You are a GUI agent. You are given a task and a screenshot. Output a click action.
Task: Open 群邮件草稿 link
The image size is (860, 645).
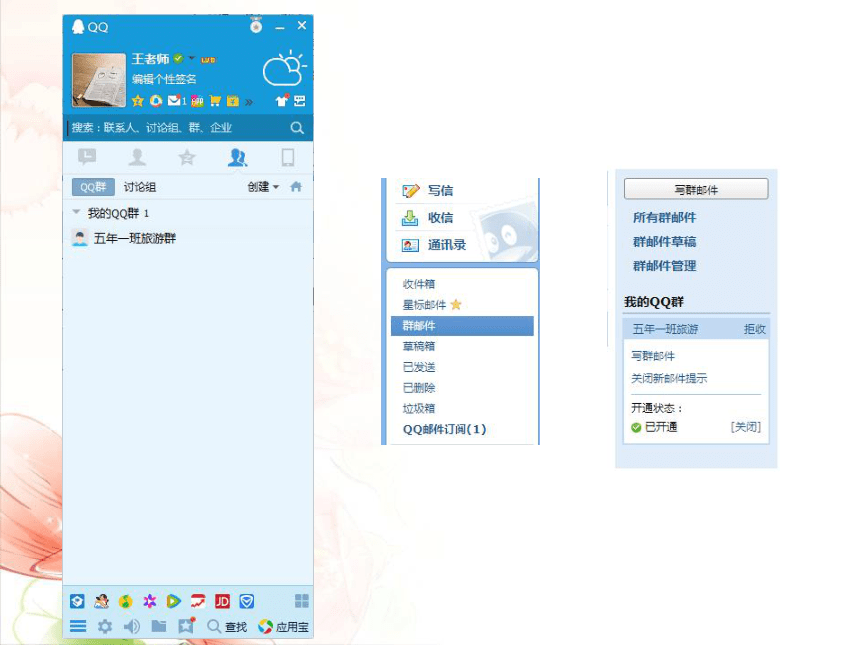[x=664, y=242]
